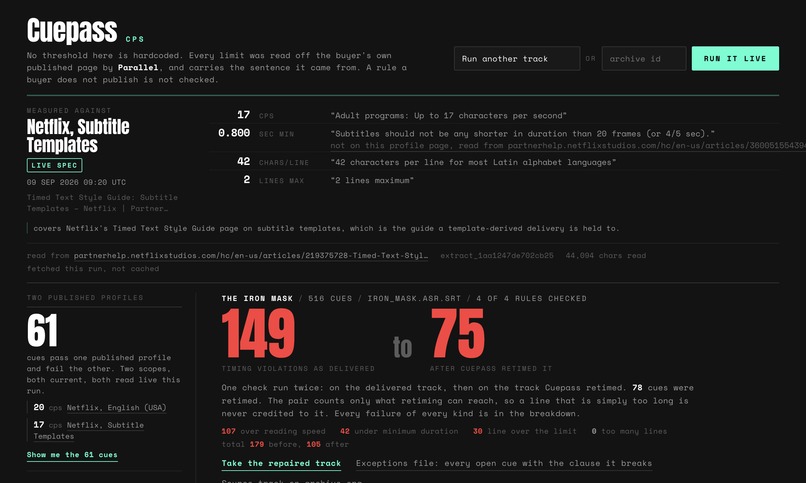Click '30 line over the limit' stat
Viewport: 806px width, 483px height.
[524, 431]
